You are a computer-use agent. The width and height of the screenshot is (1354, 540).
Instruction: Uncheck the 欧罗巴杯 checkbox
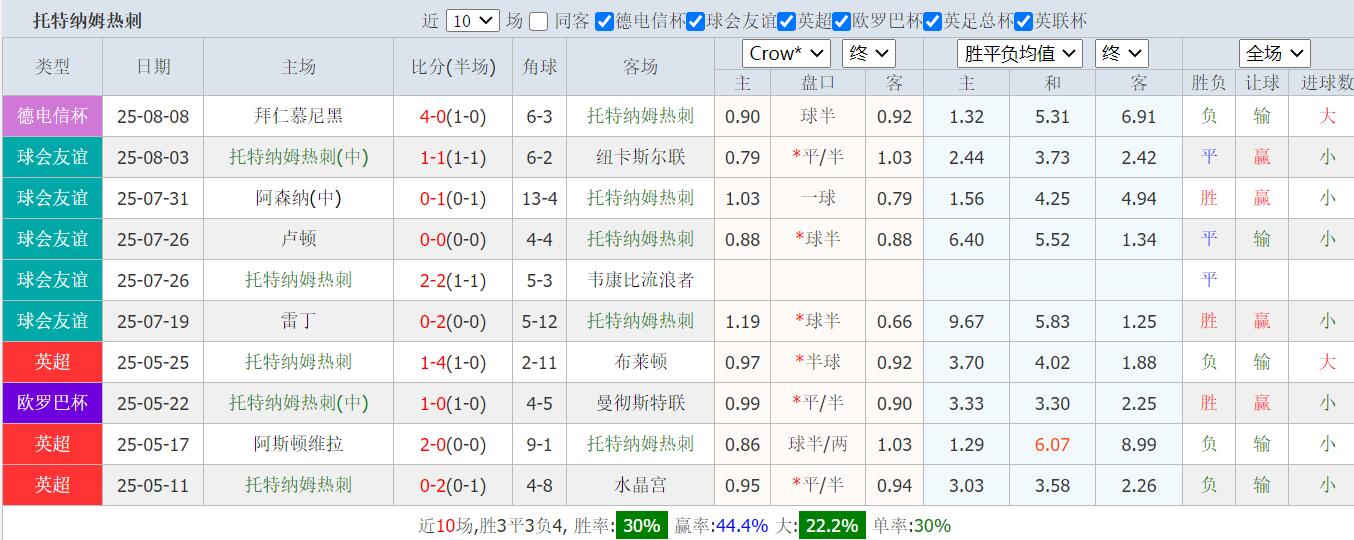tap(842, 21)
